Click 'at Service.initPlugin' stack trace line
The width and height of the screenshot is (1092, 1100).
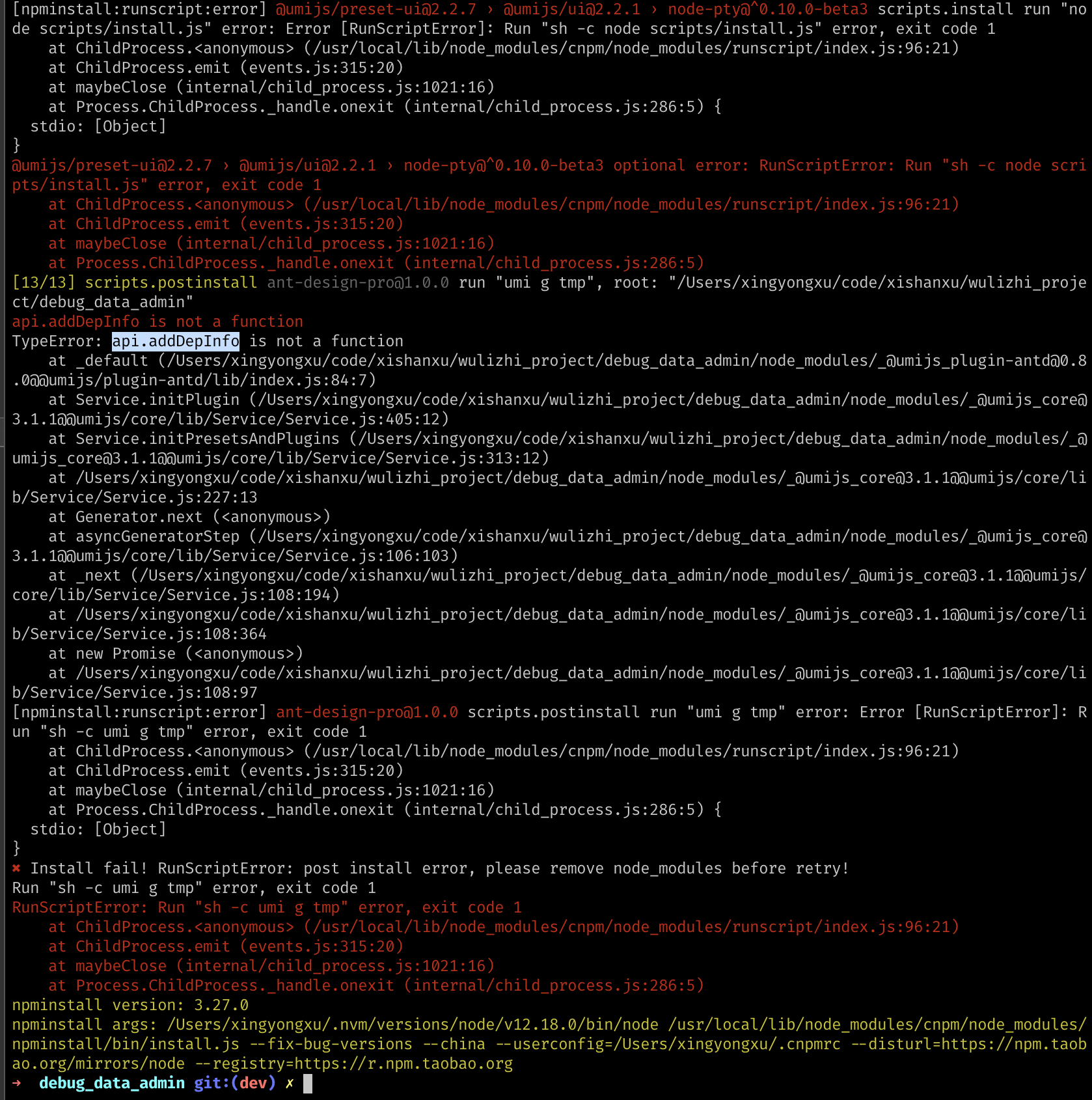(x=550, y=409)
